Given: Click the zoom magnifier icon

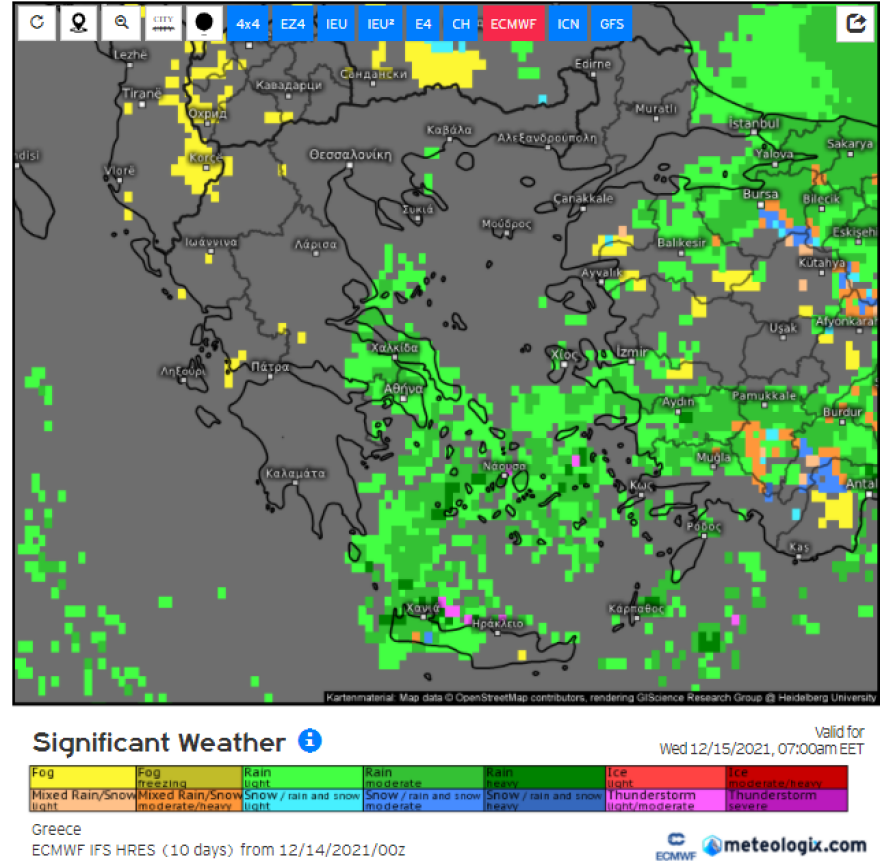Looking at the screenshot, I should (x=121, y=24).
